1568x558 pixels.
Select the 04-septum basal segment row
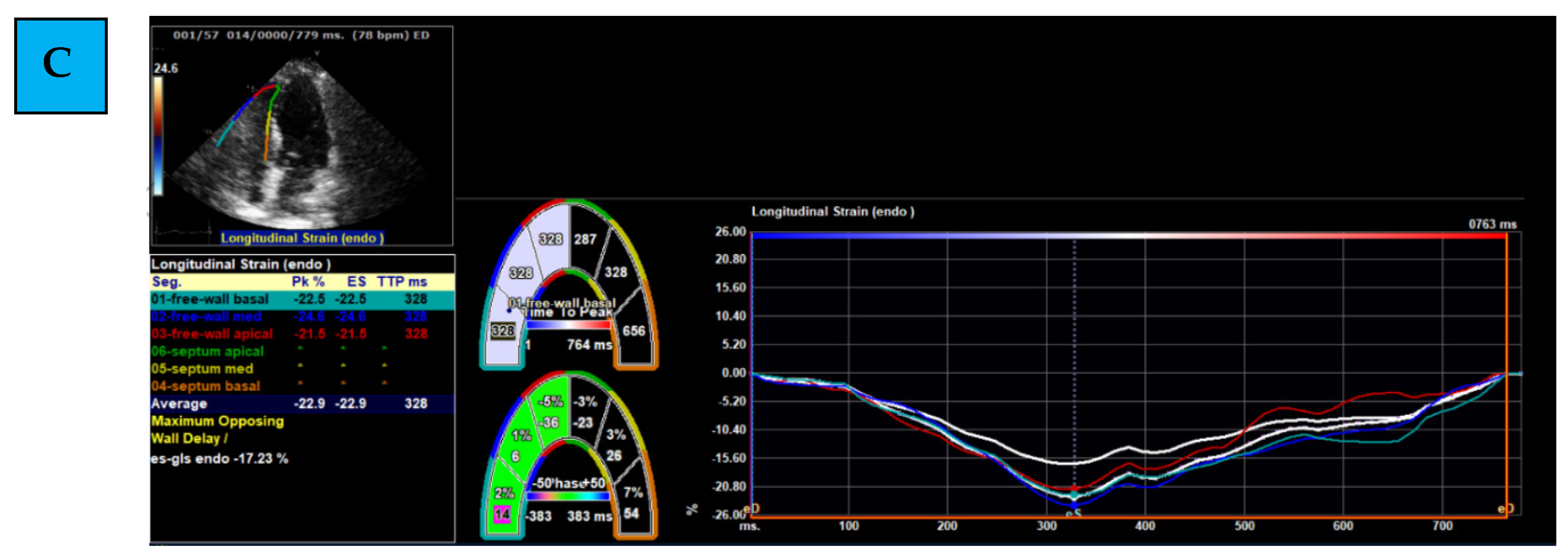(205, 386)
